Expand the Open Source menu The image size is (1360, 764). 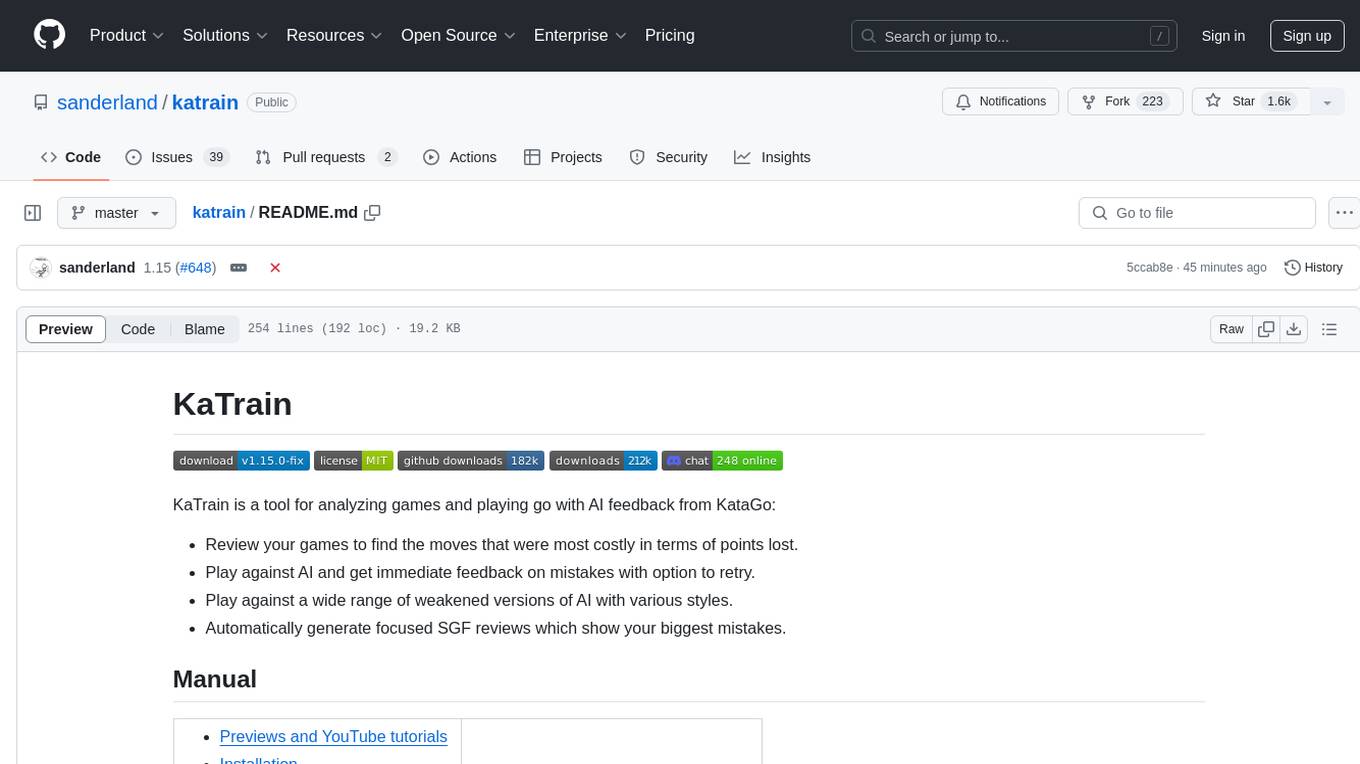pyautogui.click(x=459, y=35)
